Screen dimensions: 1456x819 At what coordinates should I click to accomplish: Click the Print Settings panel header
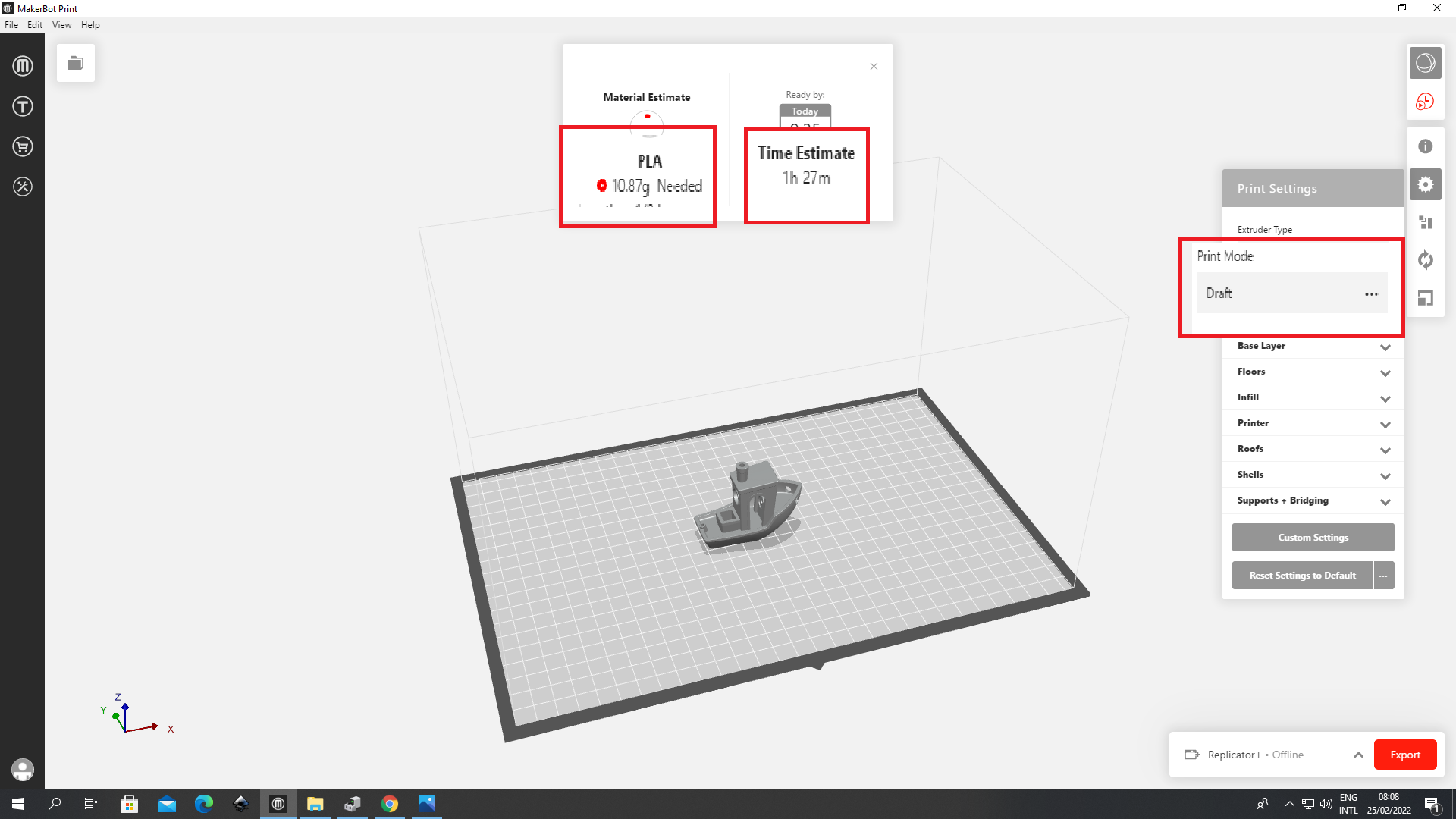point(1313,188)
